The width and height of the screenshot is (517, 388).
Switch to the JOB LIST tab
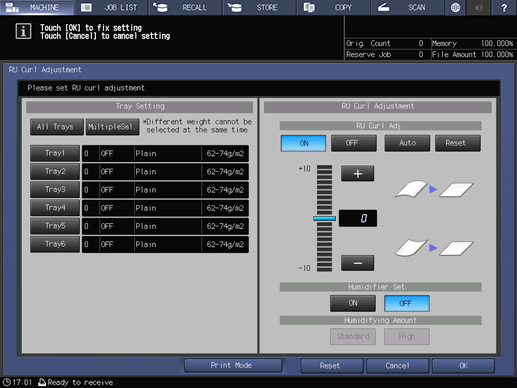[x=111, y=7]
